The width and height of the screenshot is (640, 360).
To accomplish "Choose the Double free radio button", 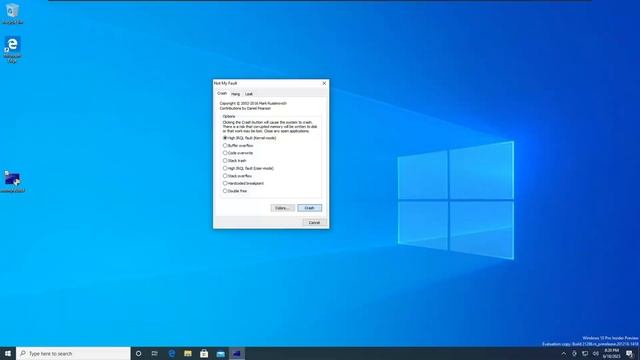I will pos(235,191).
